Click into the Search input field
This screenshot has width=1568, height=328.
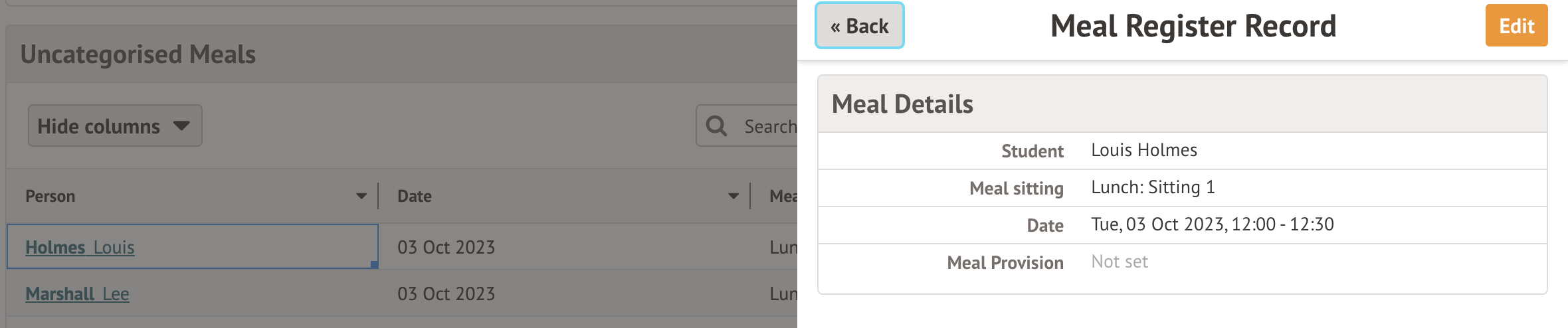tap(769, 126)
